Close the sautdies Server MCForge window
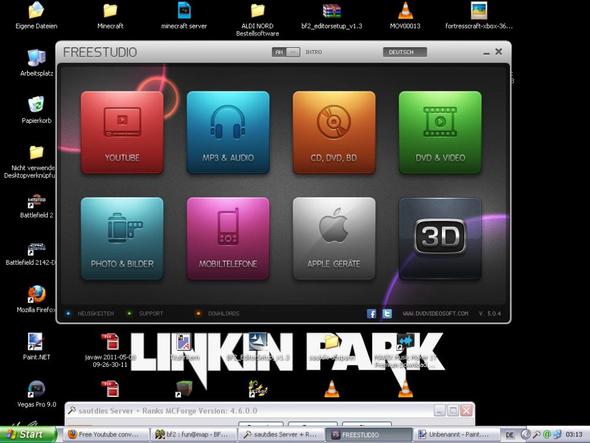590x443 pixels. (x=466, y=411)
